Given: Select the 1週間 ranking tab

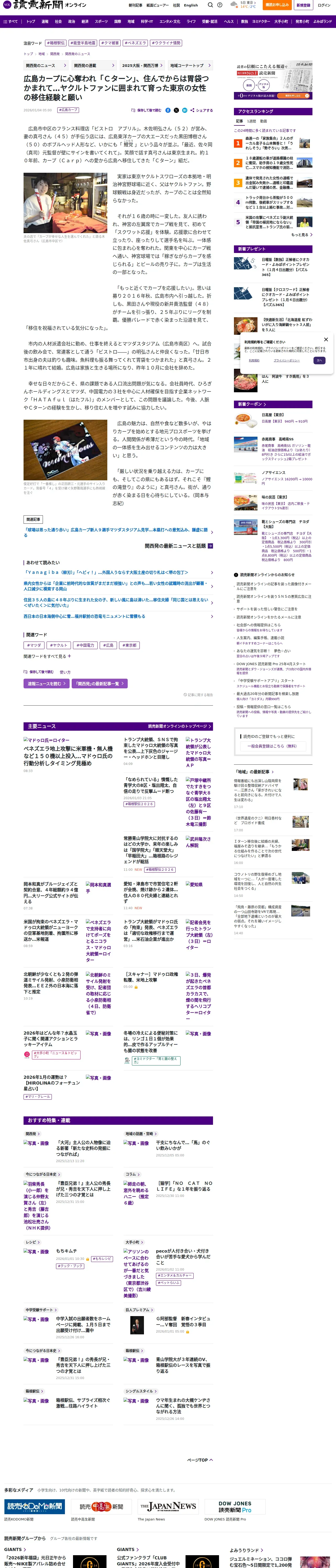Looking at the screenshot, I should 251,121.
